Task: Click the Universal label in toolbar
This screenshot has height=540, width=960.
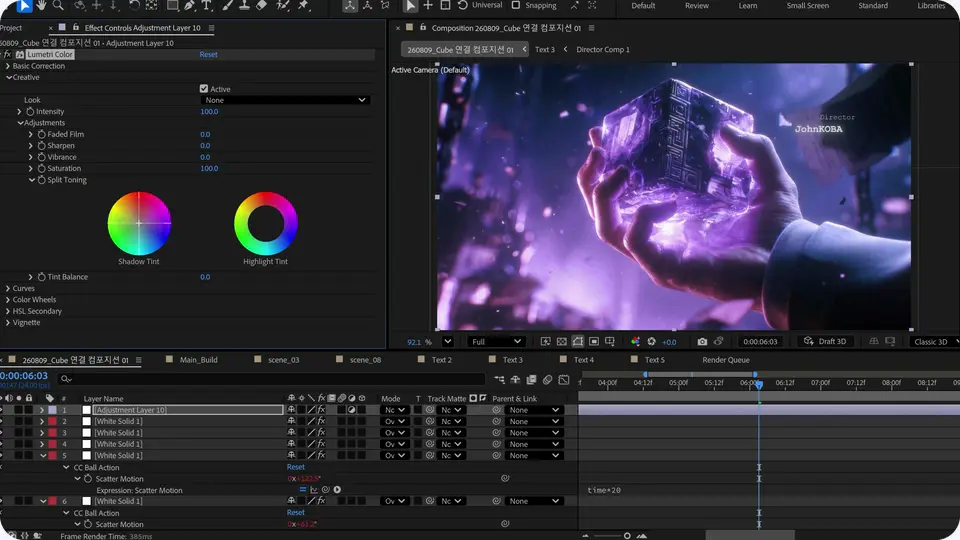Action: [487, 5]
